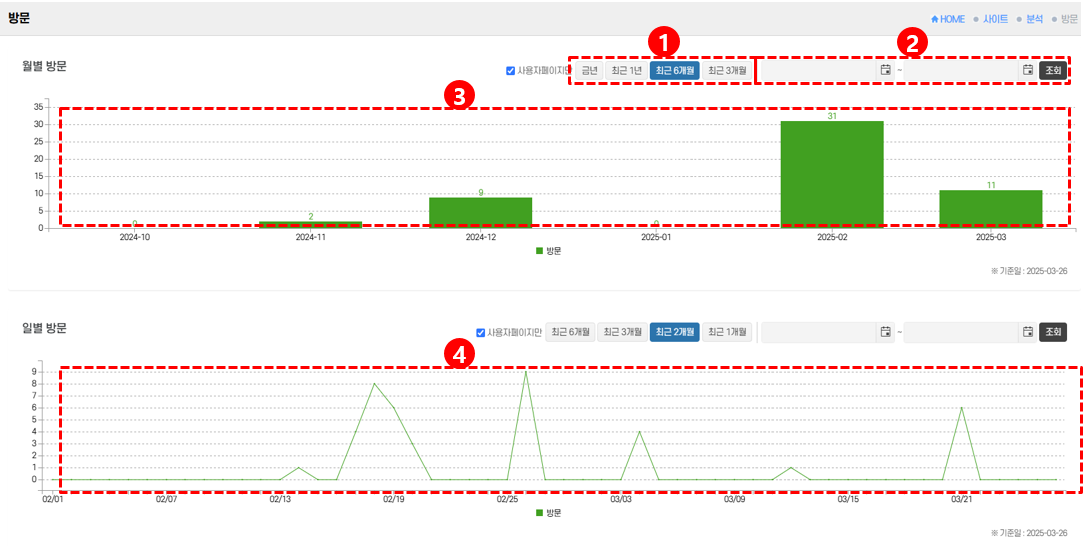This screenshot has width=1083, height=549.
Task: Select 최근 1년 range for monthly visits
Action: tap(627, 71)
